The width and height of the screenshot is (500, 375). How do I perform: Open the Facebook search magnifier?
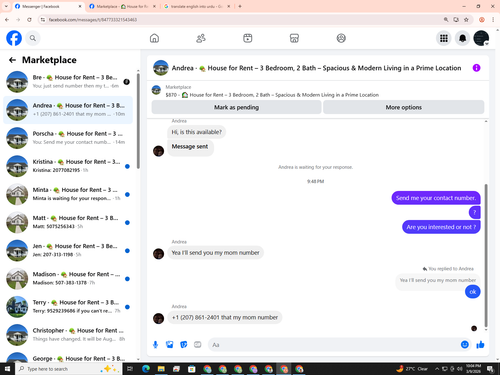[33, 38]
